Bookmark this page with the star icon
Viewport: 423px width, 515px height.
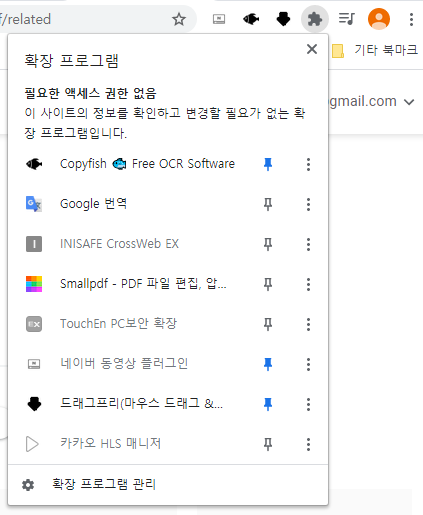click(x=179, y=19)
